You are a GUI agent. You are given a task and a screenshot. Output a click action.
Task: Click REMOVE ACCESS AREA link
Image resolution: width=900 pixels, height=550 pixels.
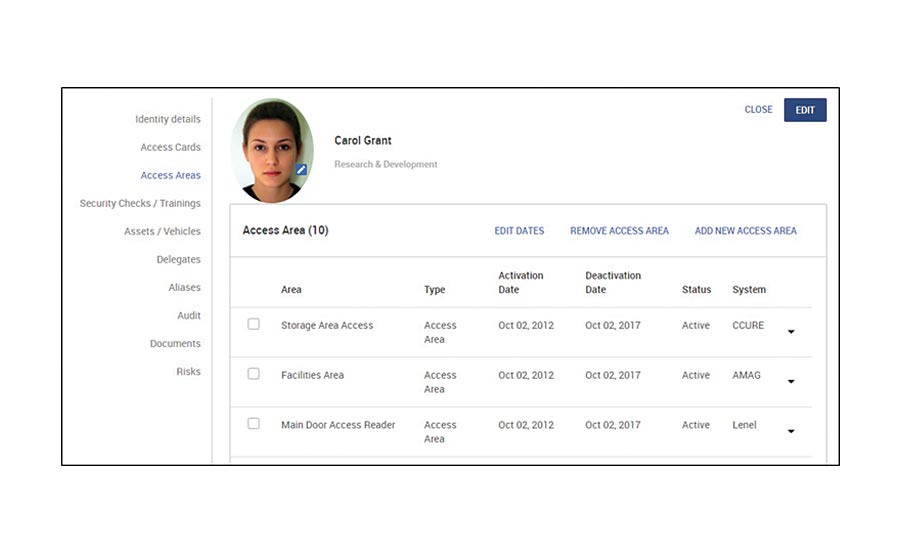pyautogui.click(x=619, y=231)
